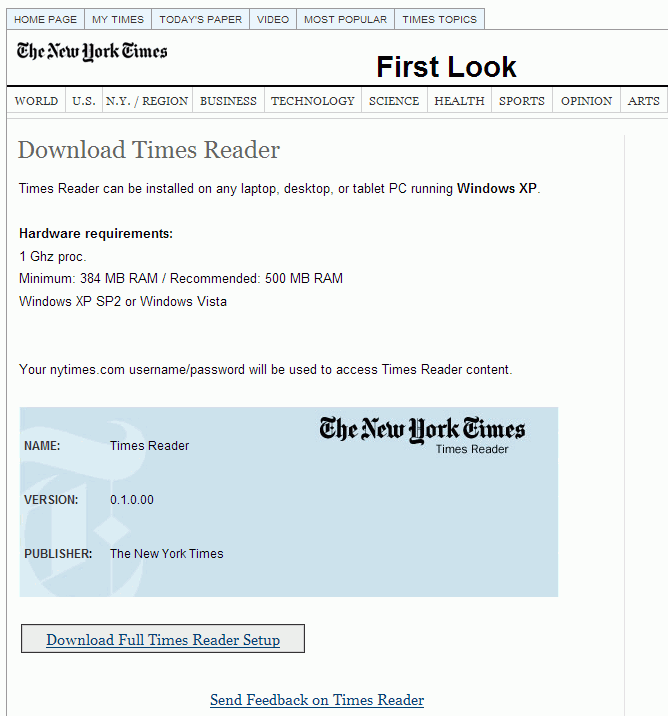Click The New York Times header logo
Image resolution: width=668 pixels, height=716 pixels.
coord(92,51)
